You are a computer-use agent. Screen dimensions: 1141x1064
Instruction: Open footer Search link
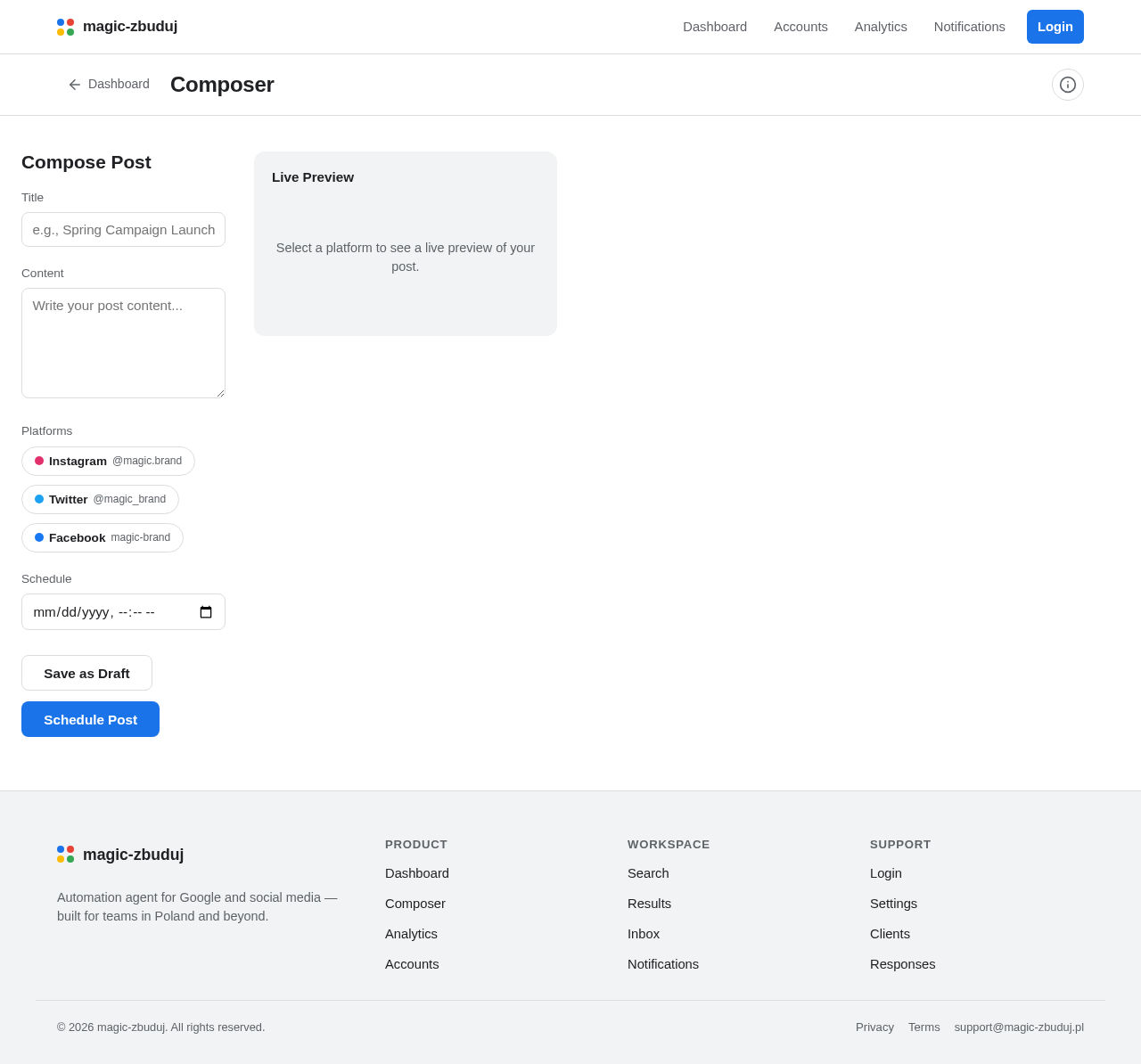(x=648, y=873)
